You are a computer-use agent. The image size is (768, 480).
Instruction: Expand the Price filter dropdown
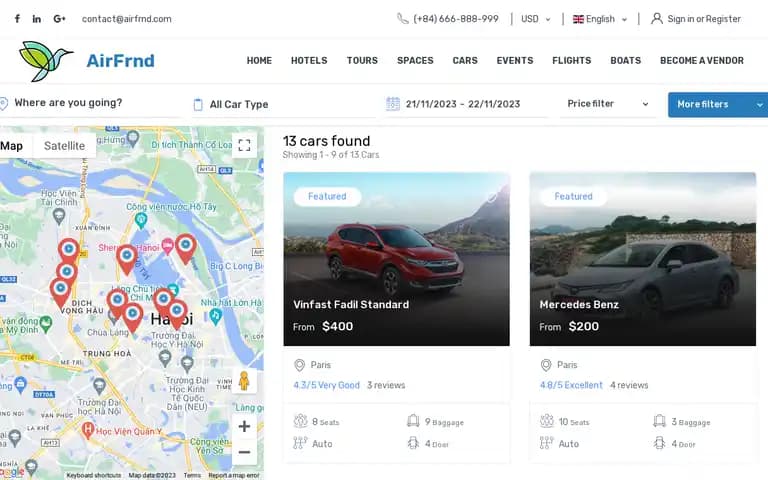click(x=607, y=104)
